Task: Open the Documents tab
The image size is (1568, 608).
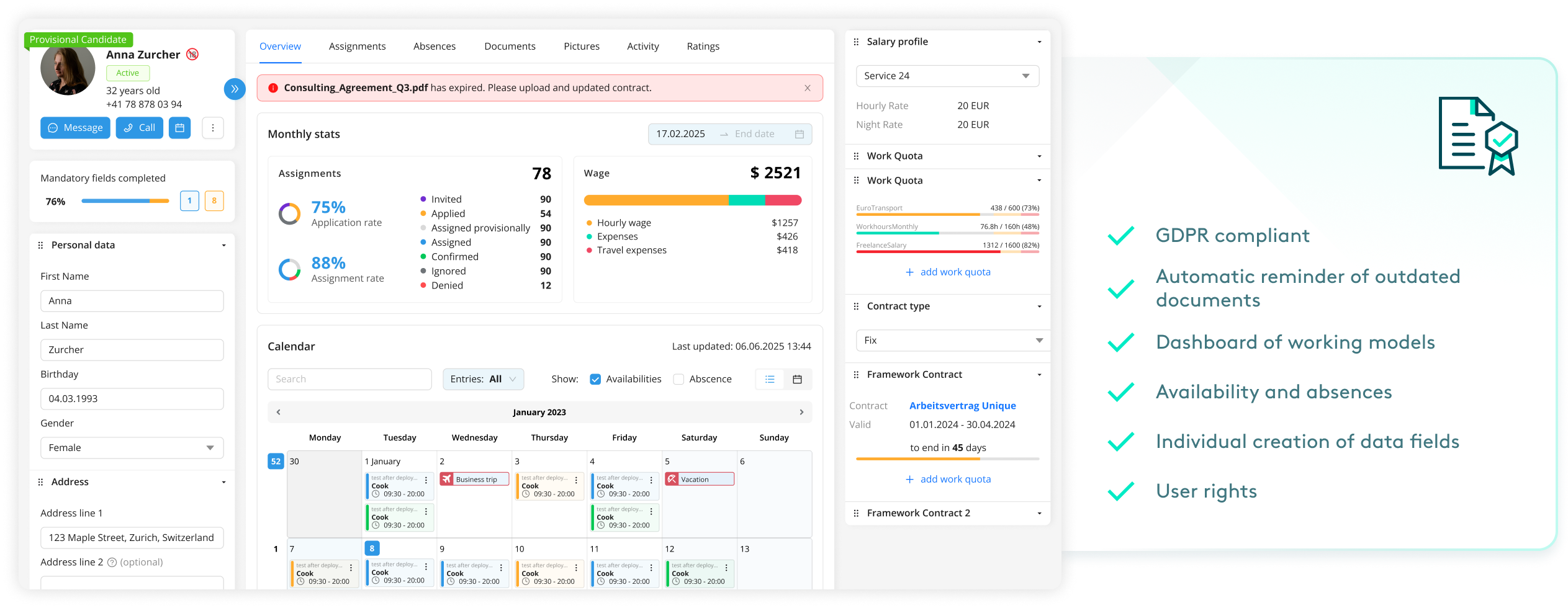Action: tap(509, 46)
